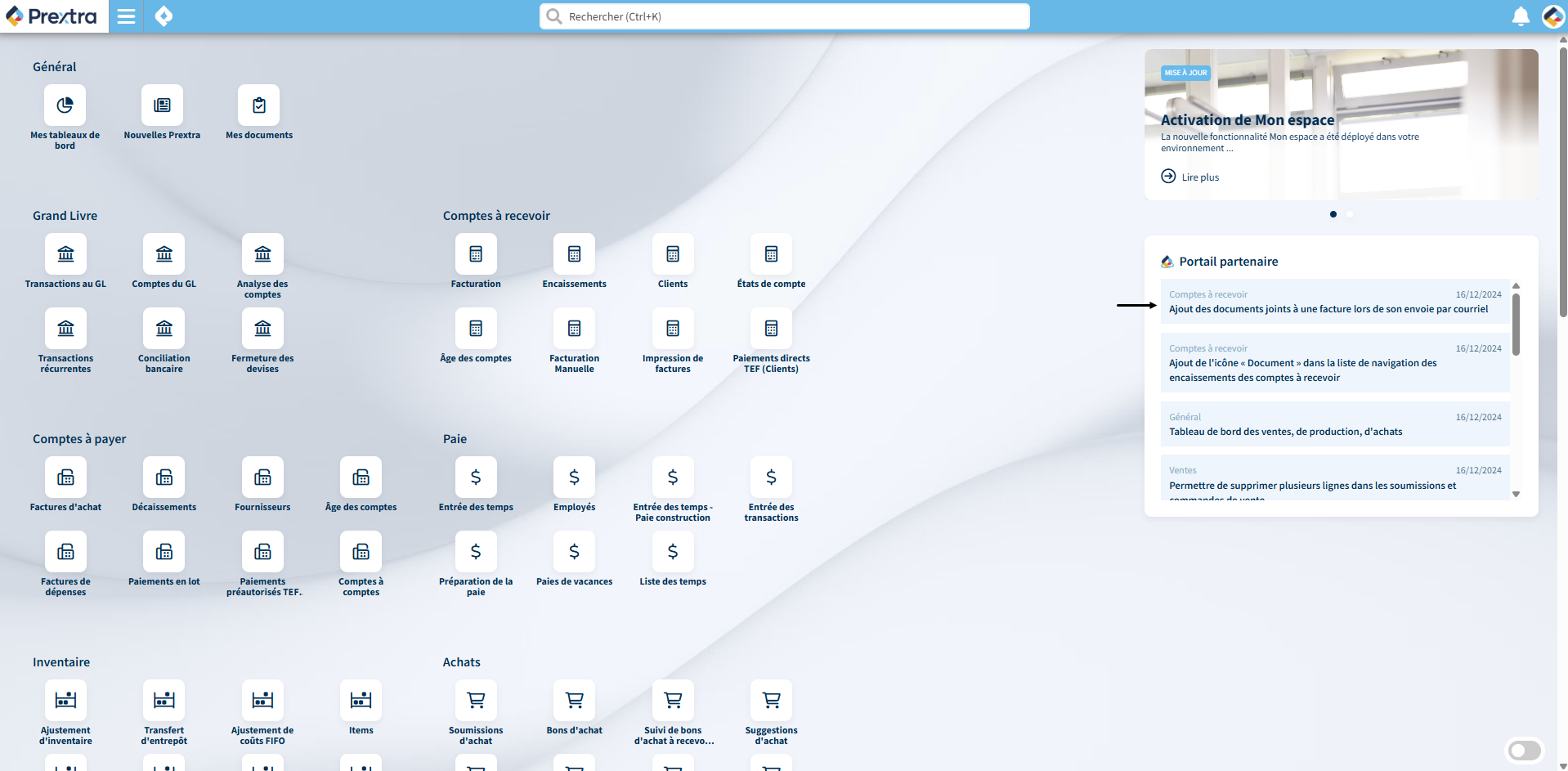
Task: Select the first carousel slide dot
Action: point(1333,214)
